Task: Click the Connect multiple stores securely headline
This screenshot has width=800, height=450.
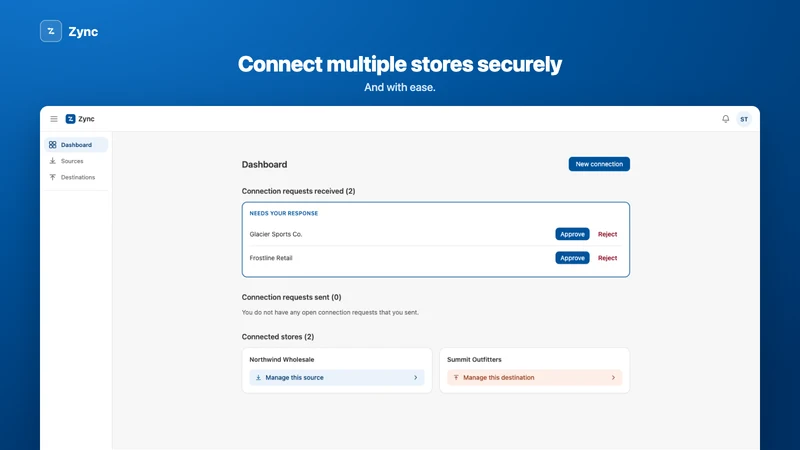Action: (x=399, y=64)
